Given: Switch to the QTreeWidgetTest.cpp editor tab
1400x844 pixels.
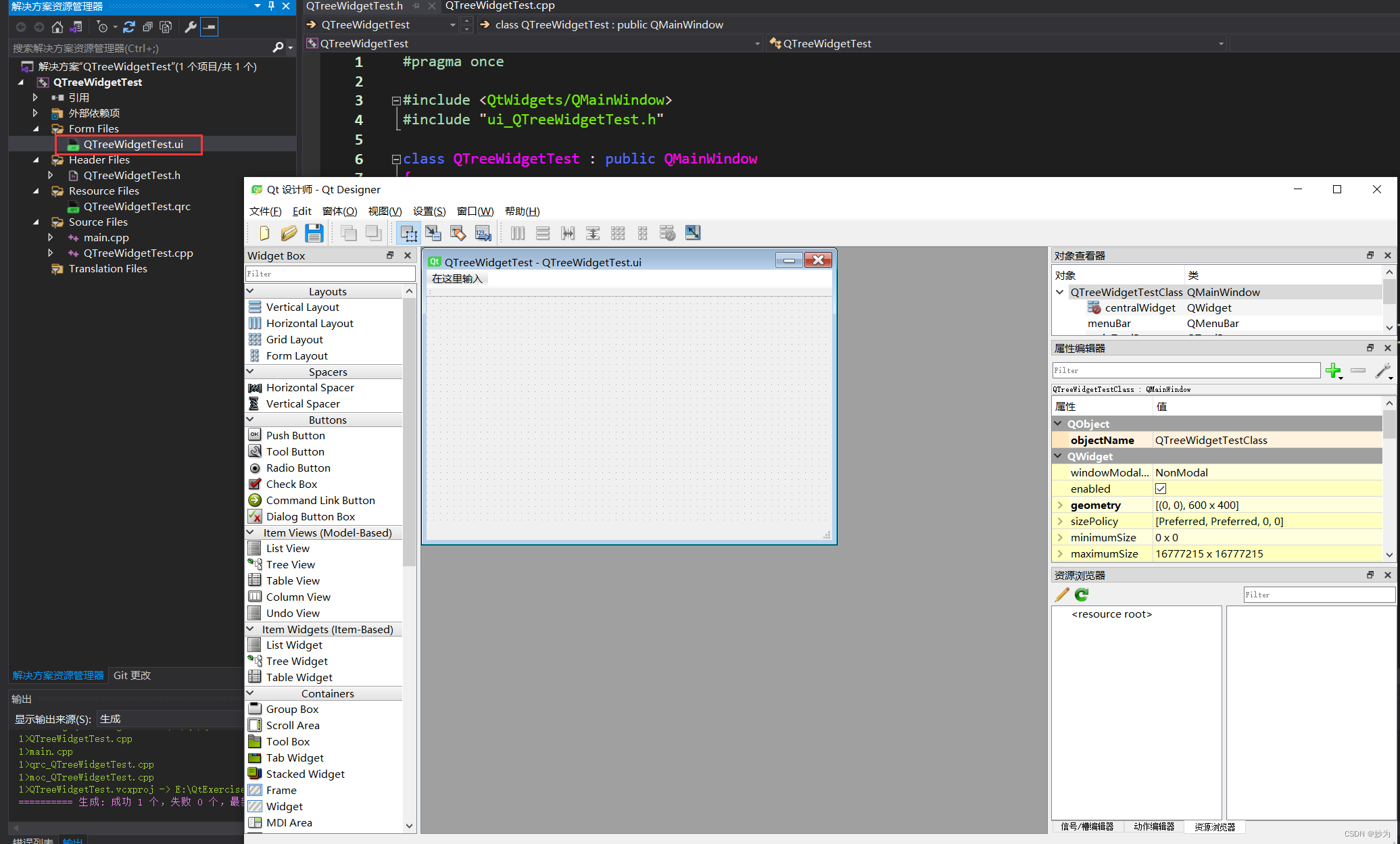Looking at the screenshot, I should tap(500, 5).
